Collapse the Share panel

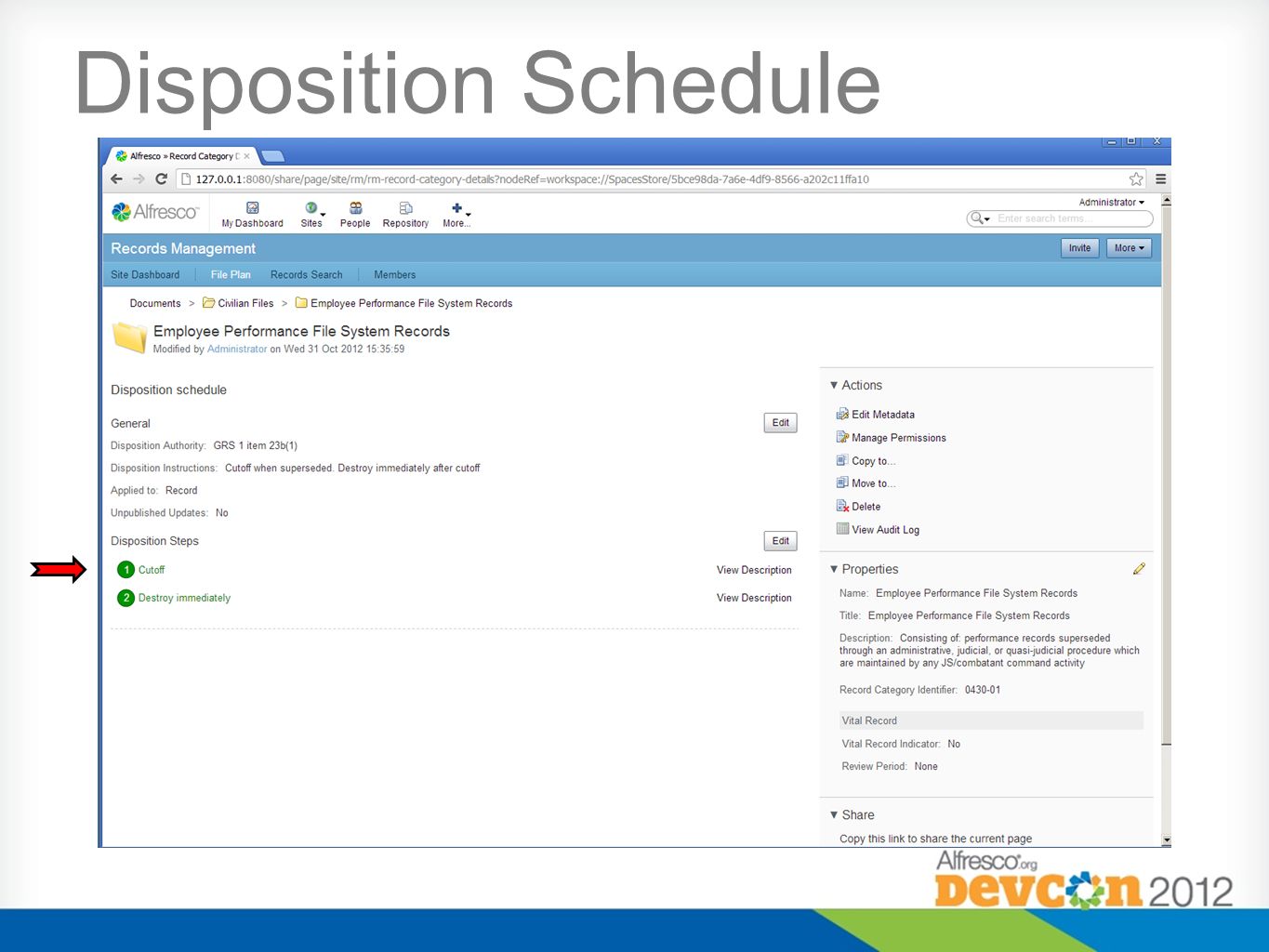point(834,814)
